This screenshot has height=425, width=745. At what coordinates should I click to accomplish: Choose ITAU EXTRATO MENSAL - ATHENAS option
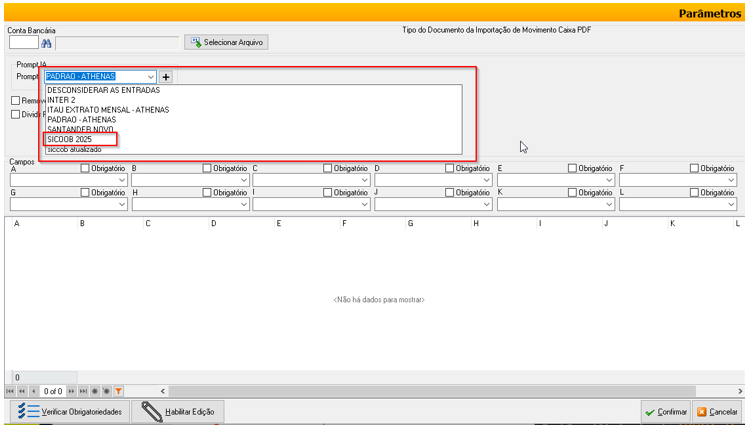108,109
